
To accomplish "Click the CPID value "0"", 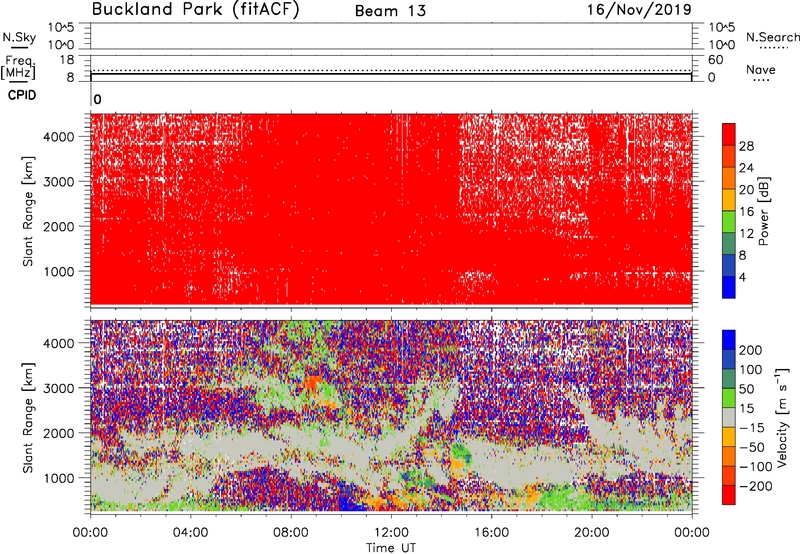I will (97, 100).
